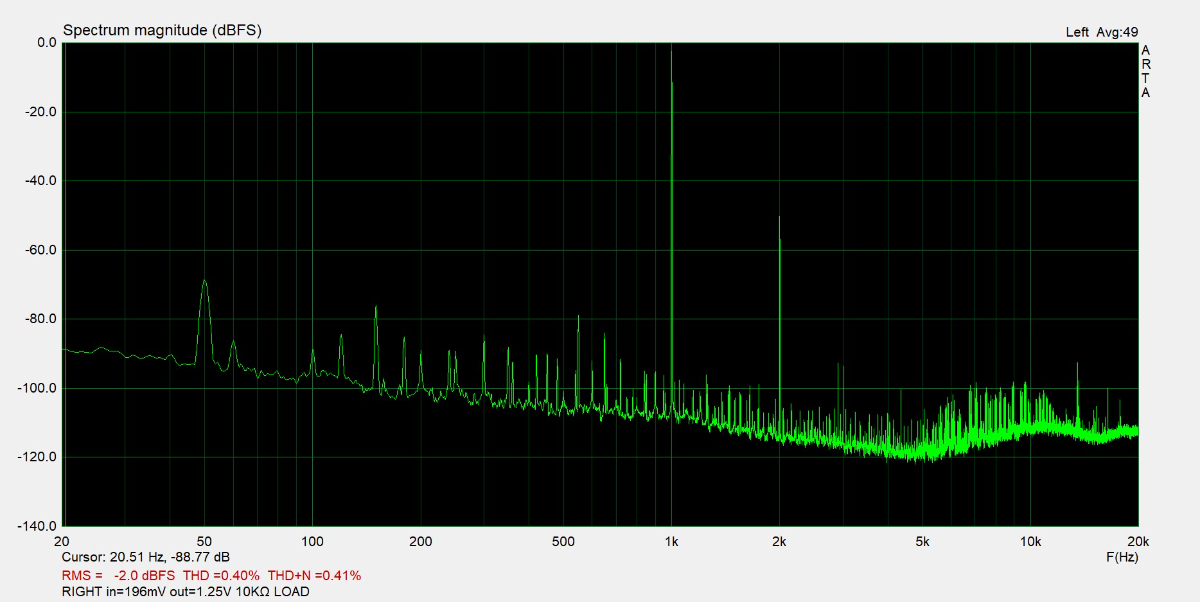The height and width of the screenshot is (602, 1200).
Task: Click the F(Hz) axis label
Action: (x=1120, y=557)
